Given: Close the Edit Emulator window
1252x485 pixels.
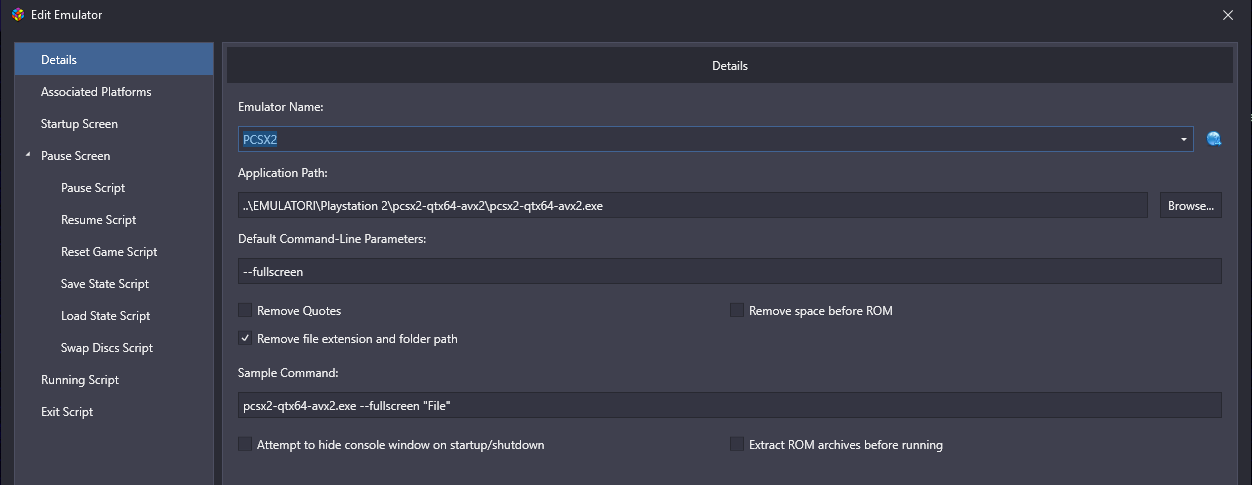Looking at the screenshot, I should pyautogui.click(x=1228, y=15).
